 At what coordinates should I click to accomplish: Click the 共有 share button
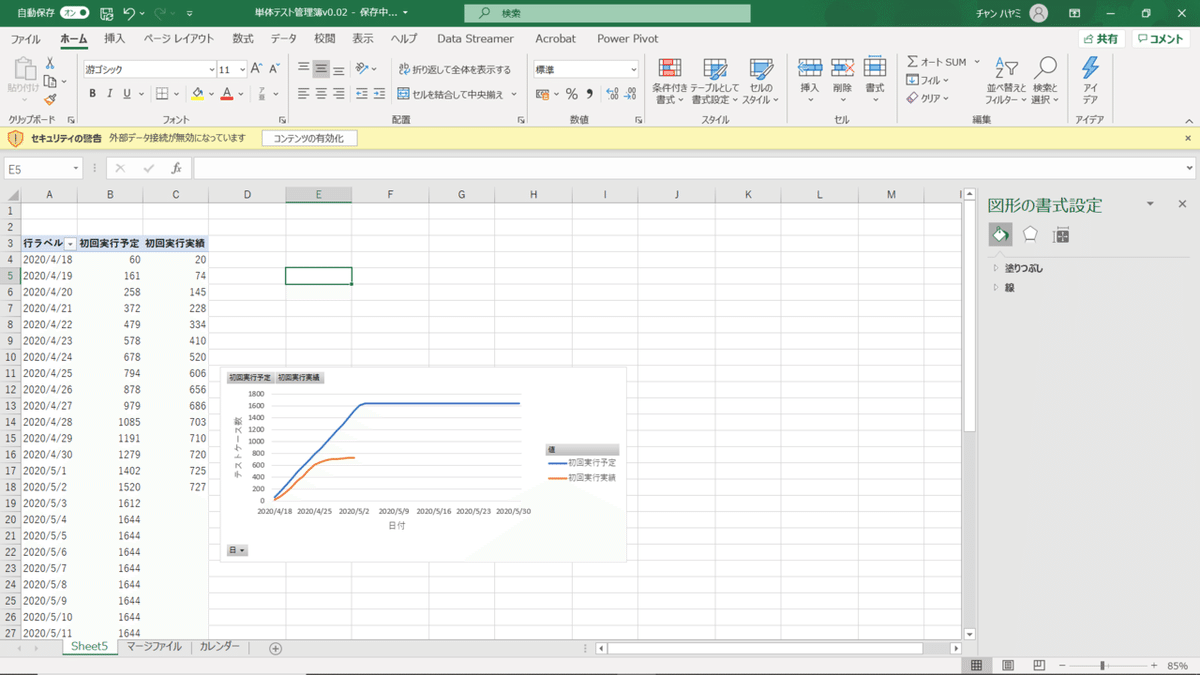pyautogui.click(x=1101, y=39)
